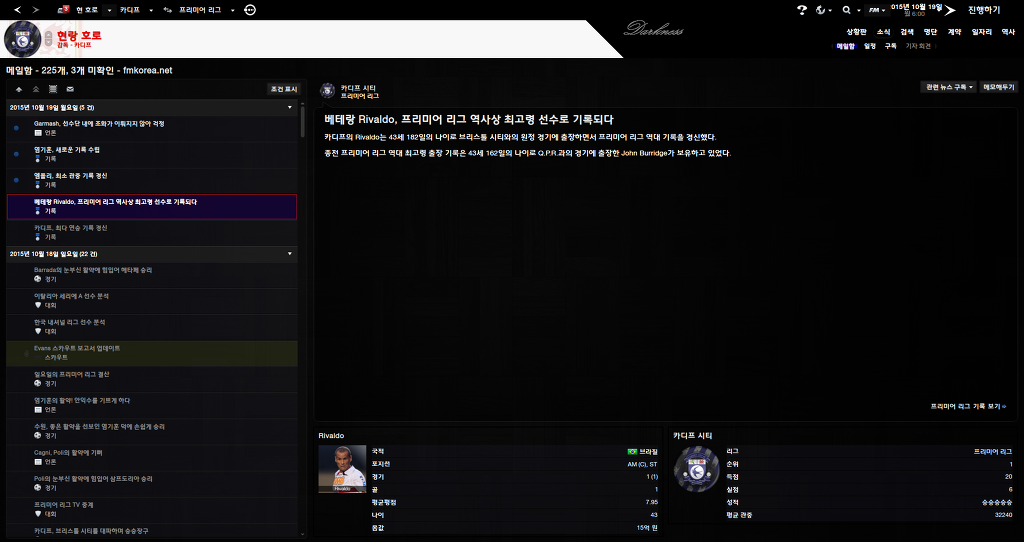1024x542 pixels.
Task: Toggle unread dot on 염기훈 record message
Action: (x=16, y=154)
